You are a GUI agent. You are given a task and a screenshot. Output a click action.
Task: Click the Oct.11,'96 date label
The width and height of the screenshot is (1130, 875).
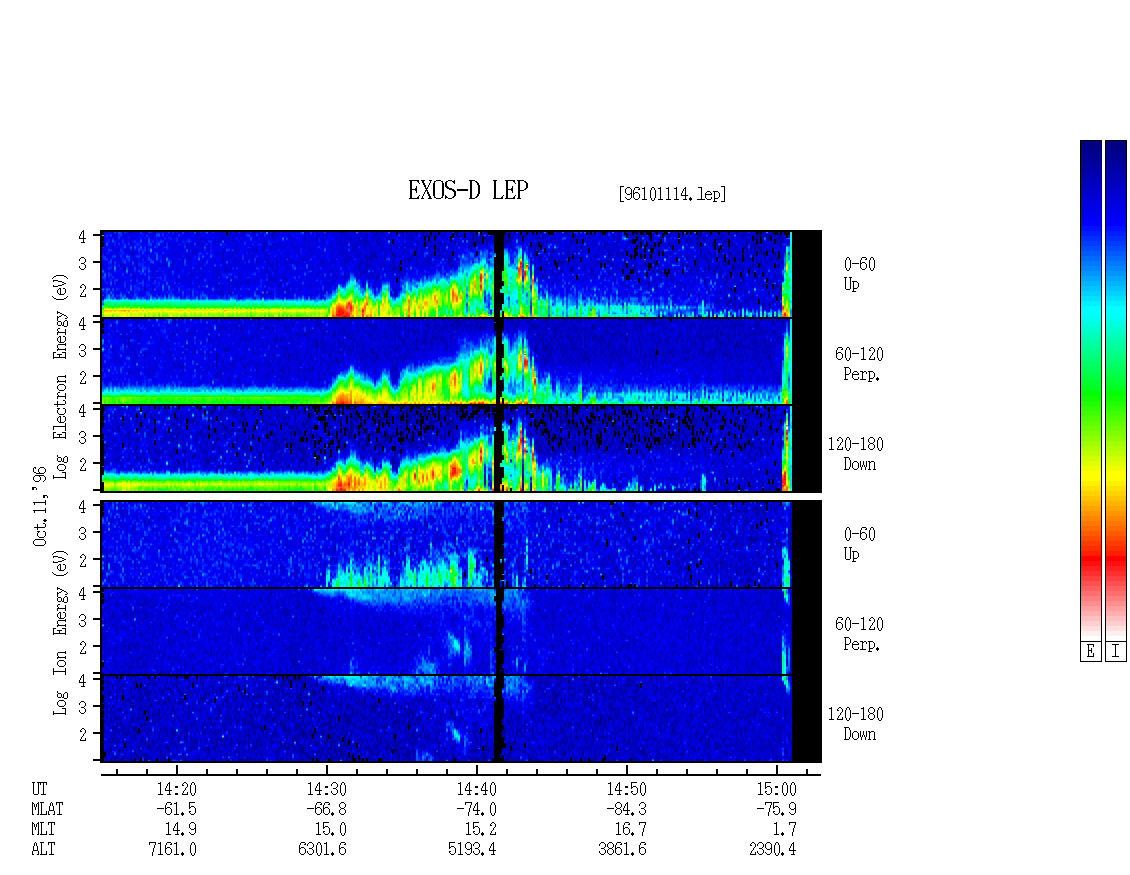(x=40, y=506)
